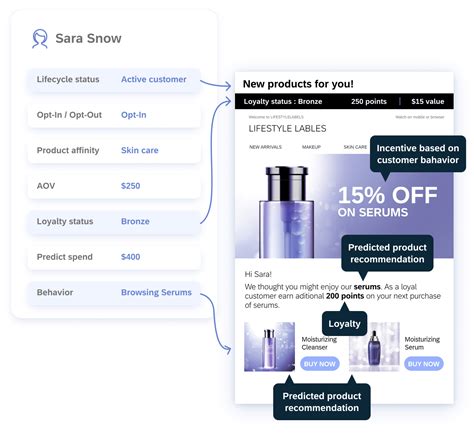This screenshot has height=434, width=474.
Task: Click the AOV $250 value
Action: (130, 186)
